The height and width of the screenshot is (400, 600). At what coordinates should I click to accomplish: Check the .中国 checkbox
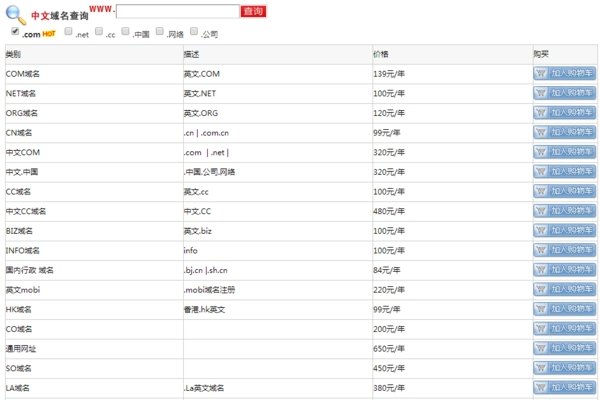126,31
